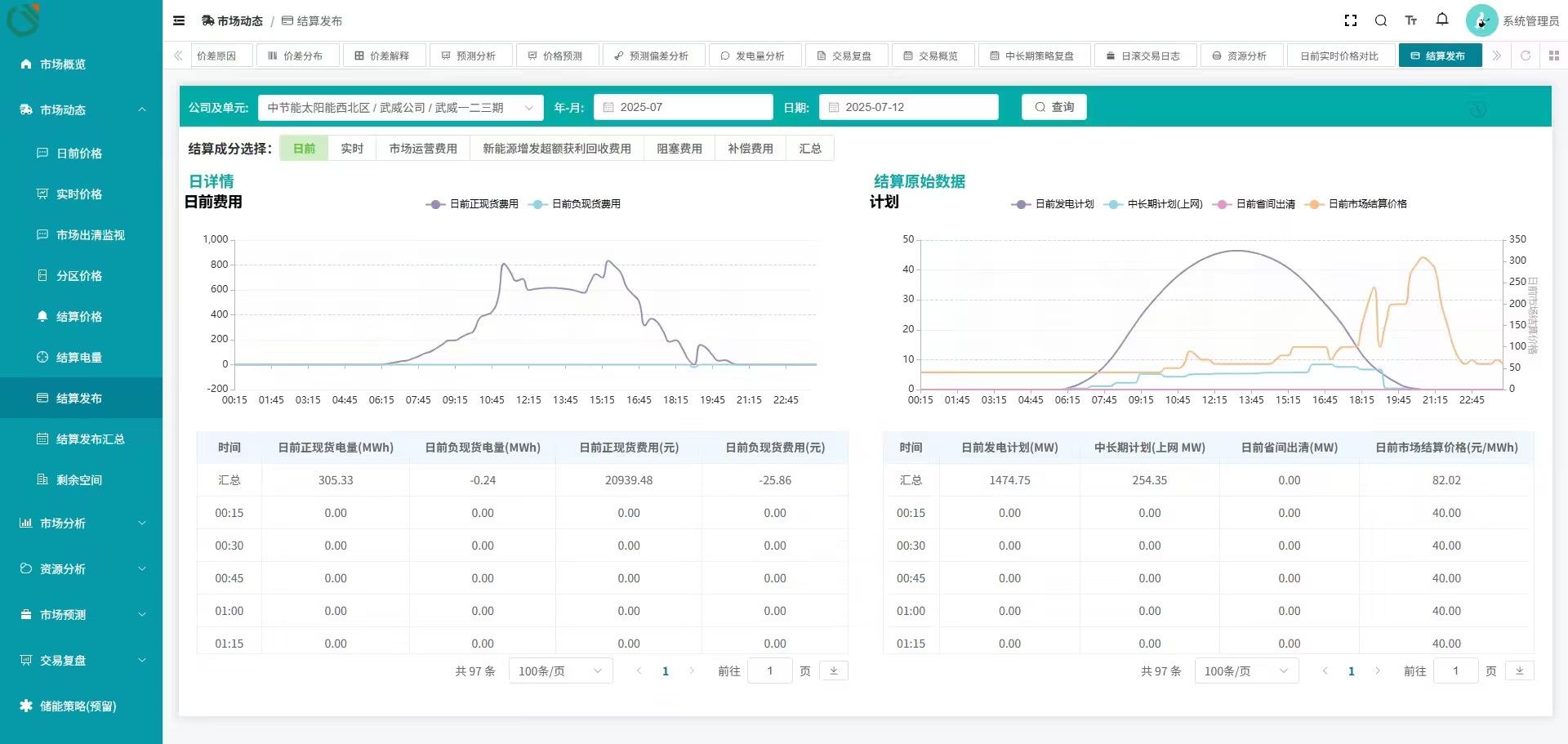Enter fullscreen mode using the header icon

tap(1351, 21)
